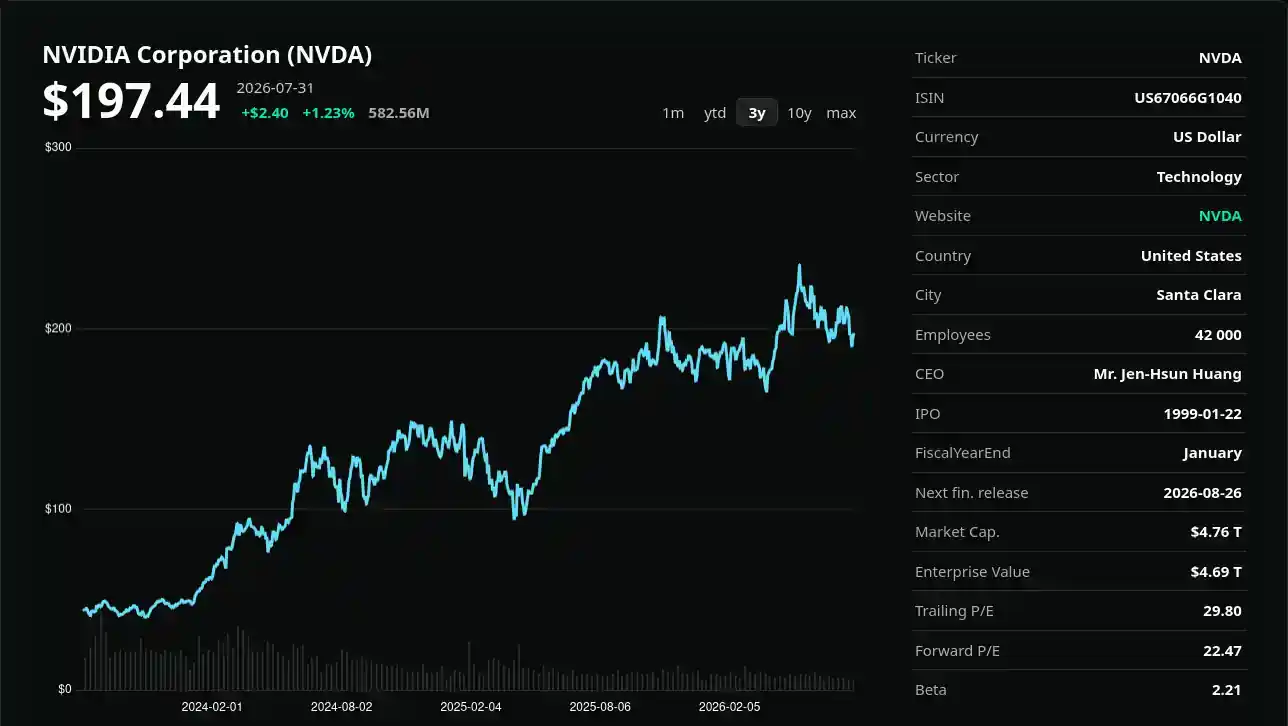Click the Market Cap. $4.76 T value

coord(1216,532)
